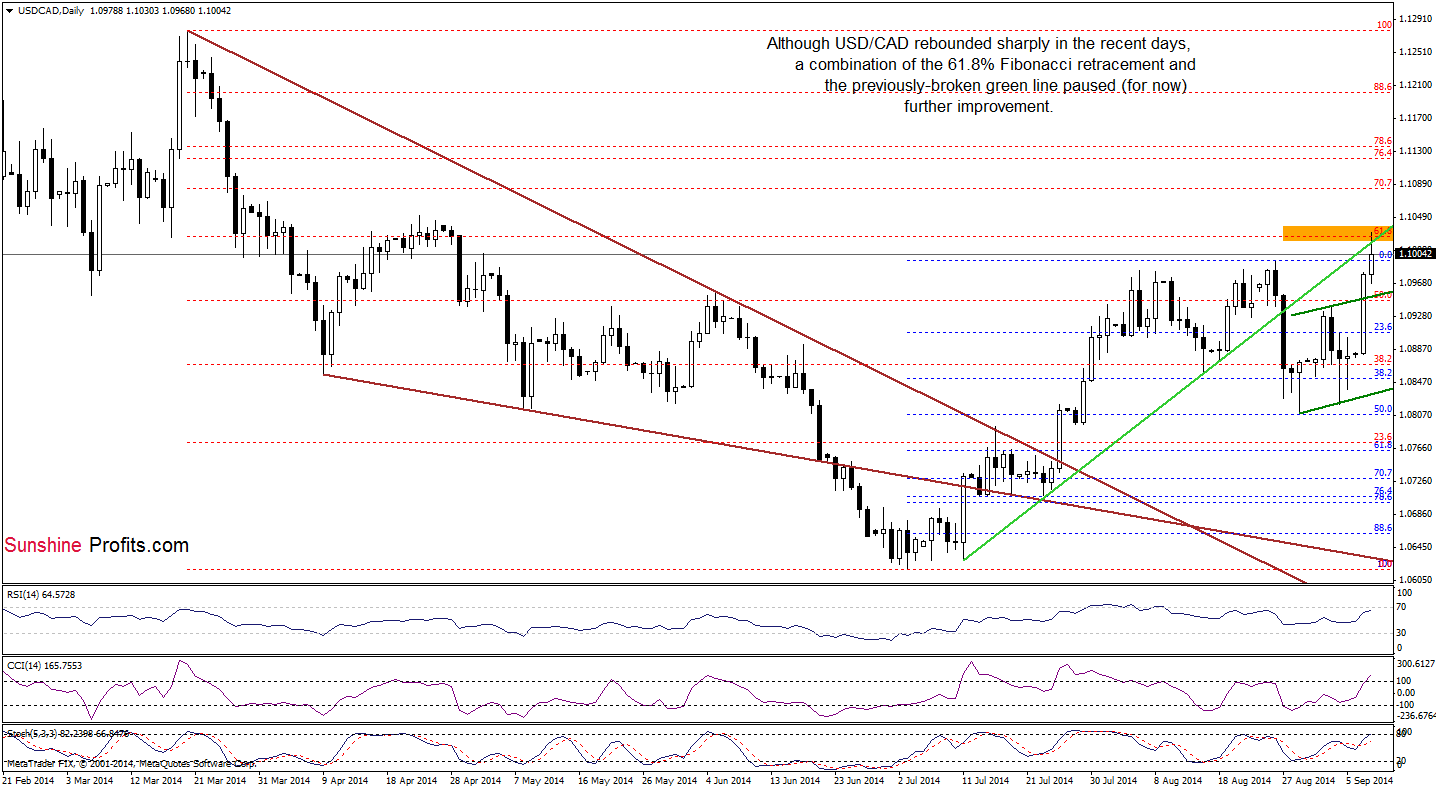Click the orange resistance zone rectangle
The width and height of the screenshot is (1436, 789).
(x=1336, y=233)
